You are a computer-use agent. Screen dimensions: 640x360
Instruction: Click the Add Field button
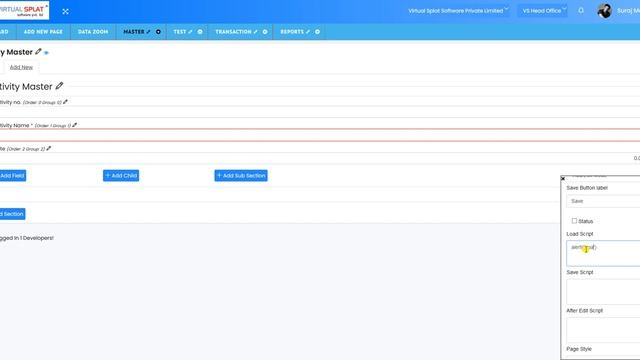[x=12, y=176]
